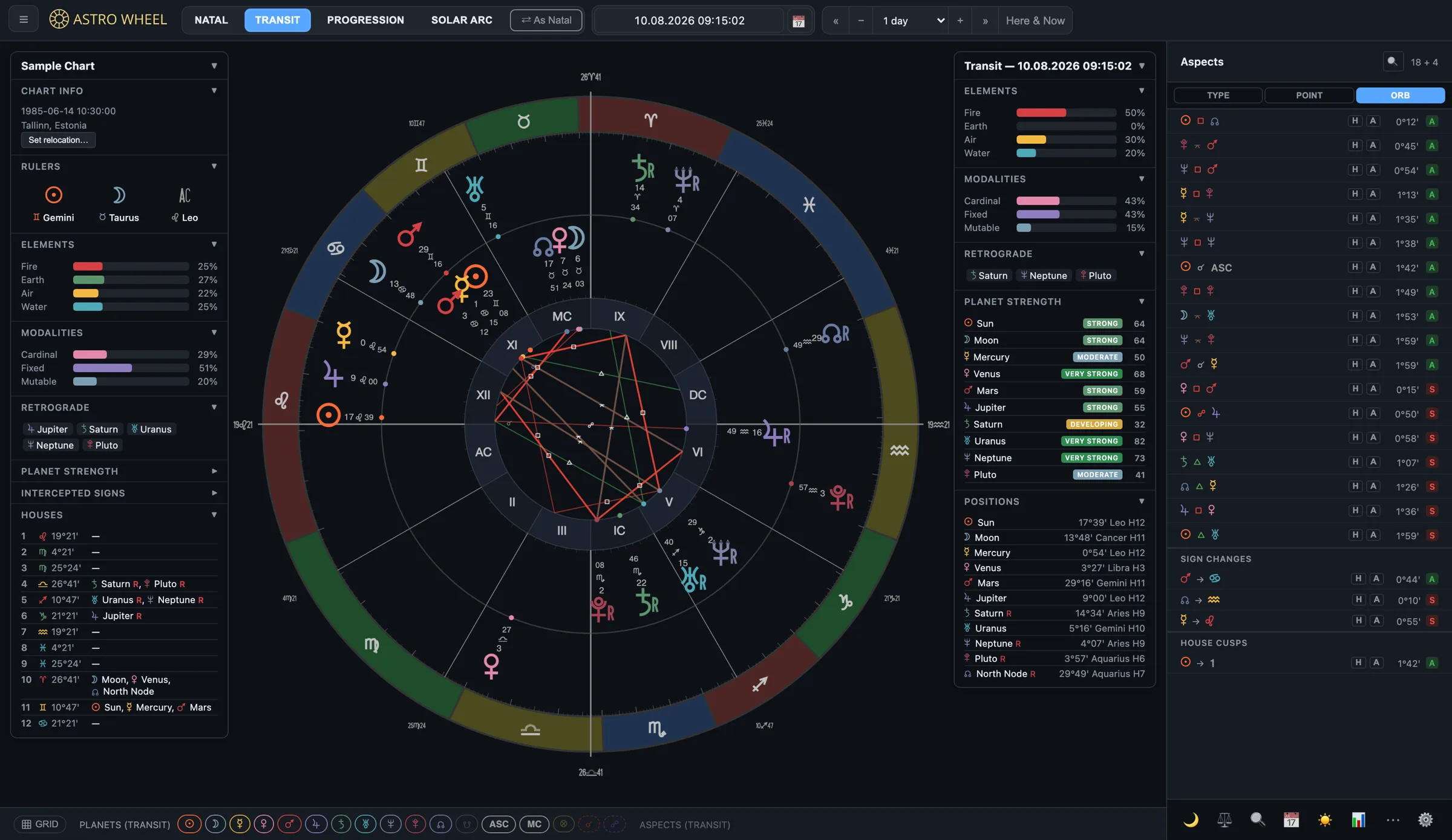
Task: Open the calendar 17 icon in bottom bar
Action: (x=1291, y=819)
